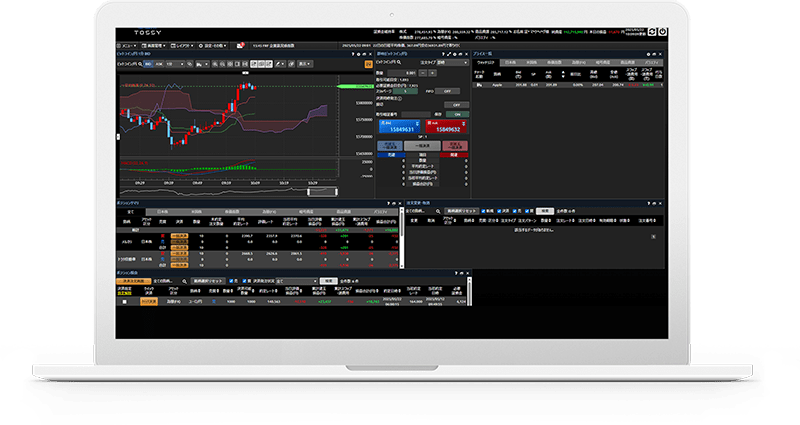Screen dimensions: 800x425
Task: Open the メニュー dropdown menu
Action: click(x=129, y=45)
